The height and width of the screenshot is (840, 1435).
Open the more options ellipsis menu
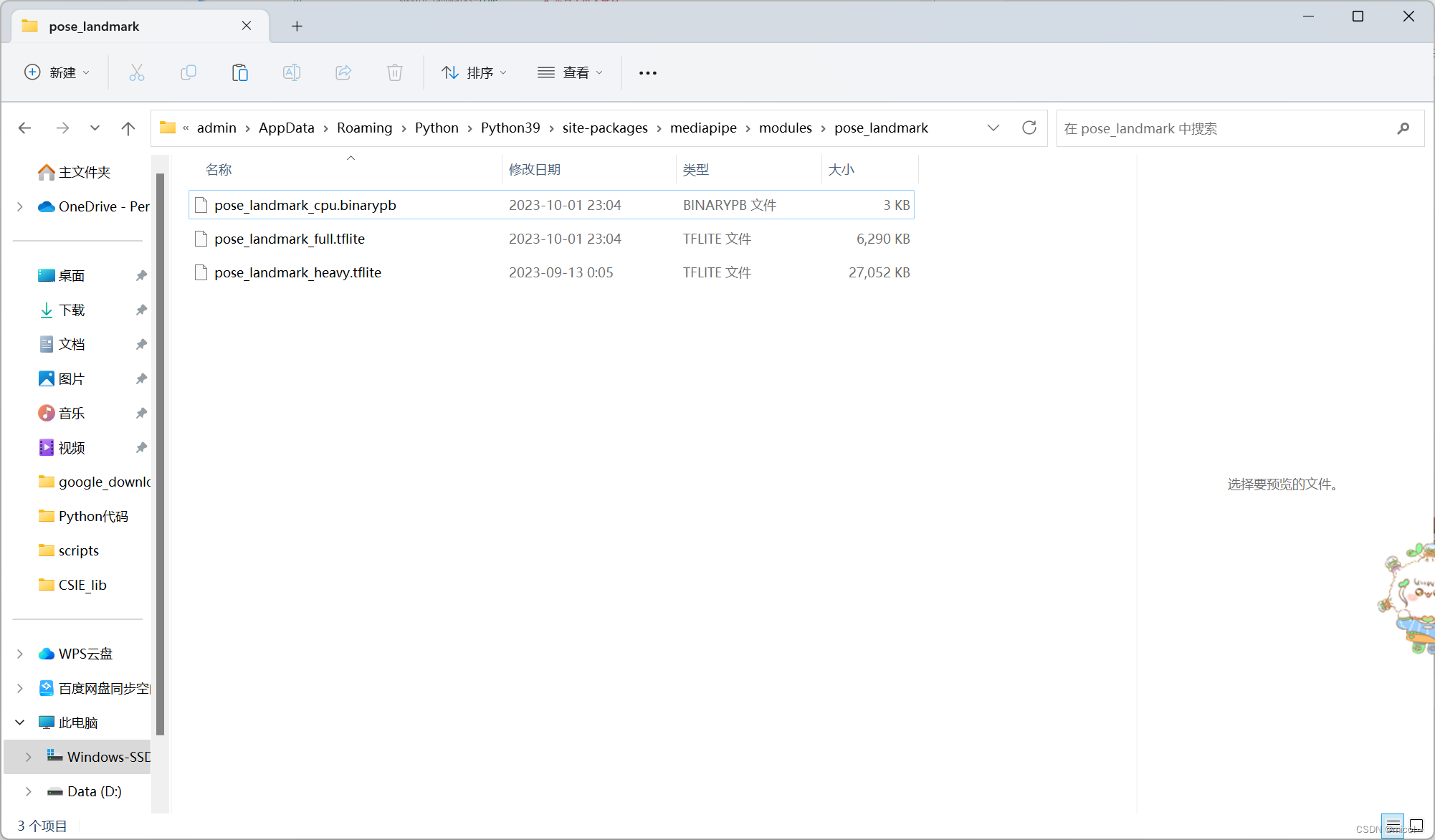(647, 72)
